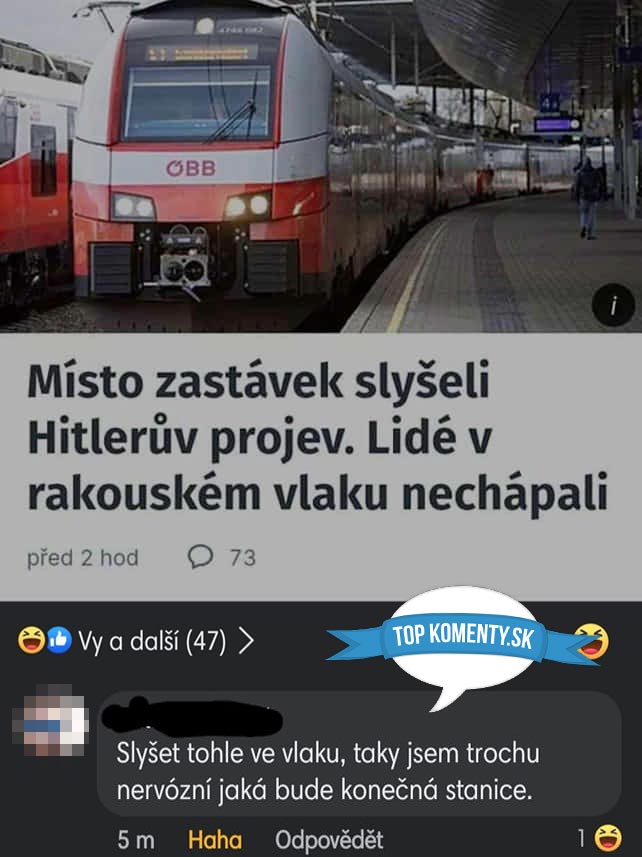Click the '5 m' comment timestamp
The image size is (642, 857).
point(136,840)
